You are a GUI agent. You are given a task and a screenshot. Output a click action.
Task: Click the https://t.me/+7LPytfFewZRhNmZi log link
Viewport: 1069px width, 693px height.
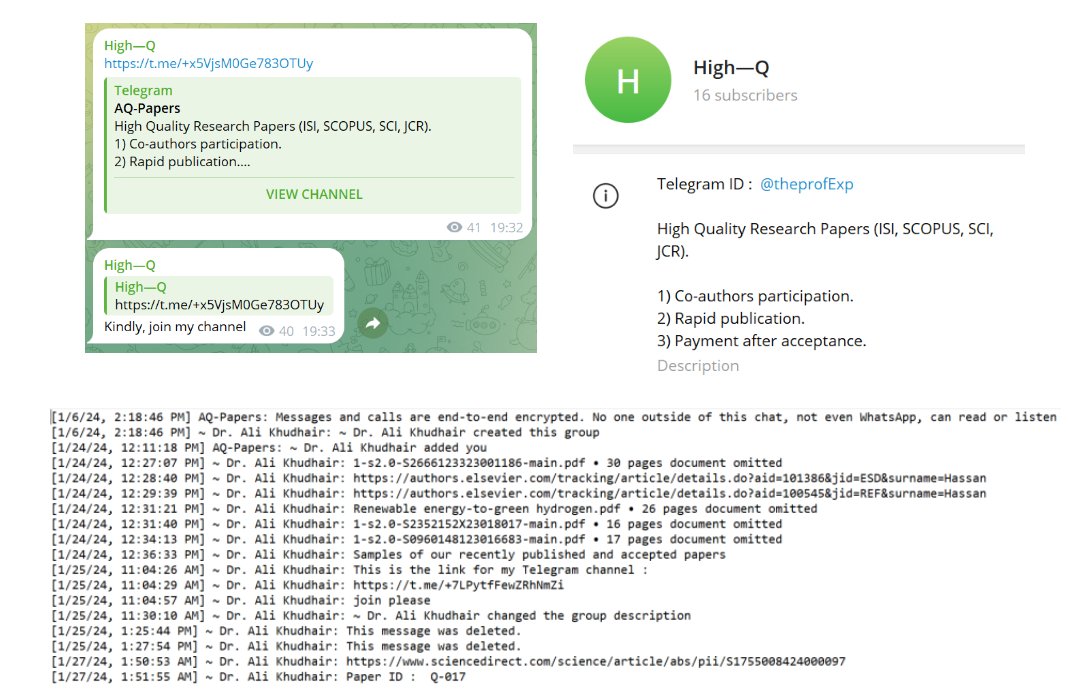458,585
